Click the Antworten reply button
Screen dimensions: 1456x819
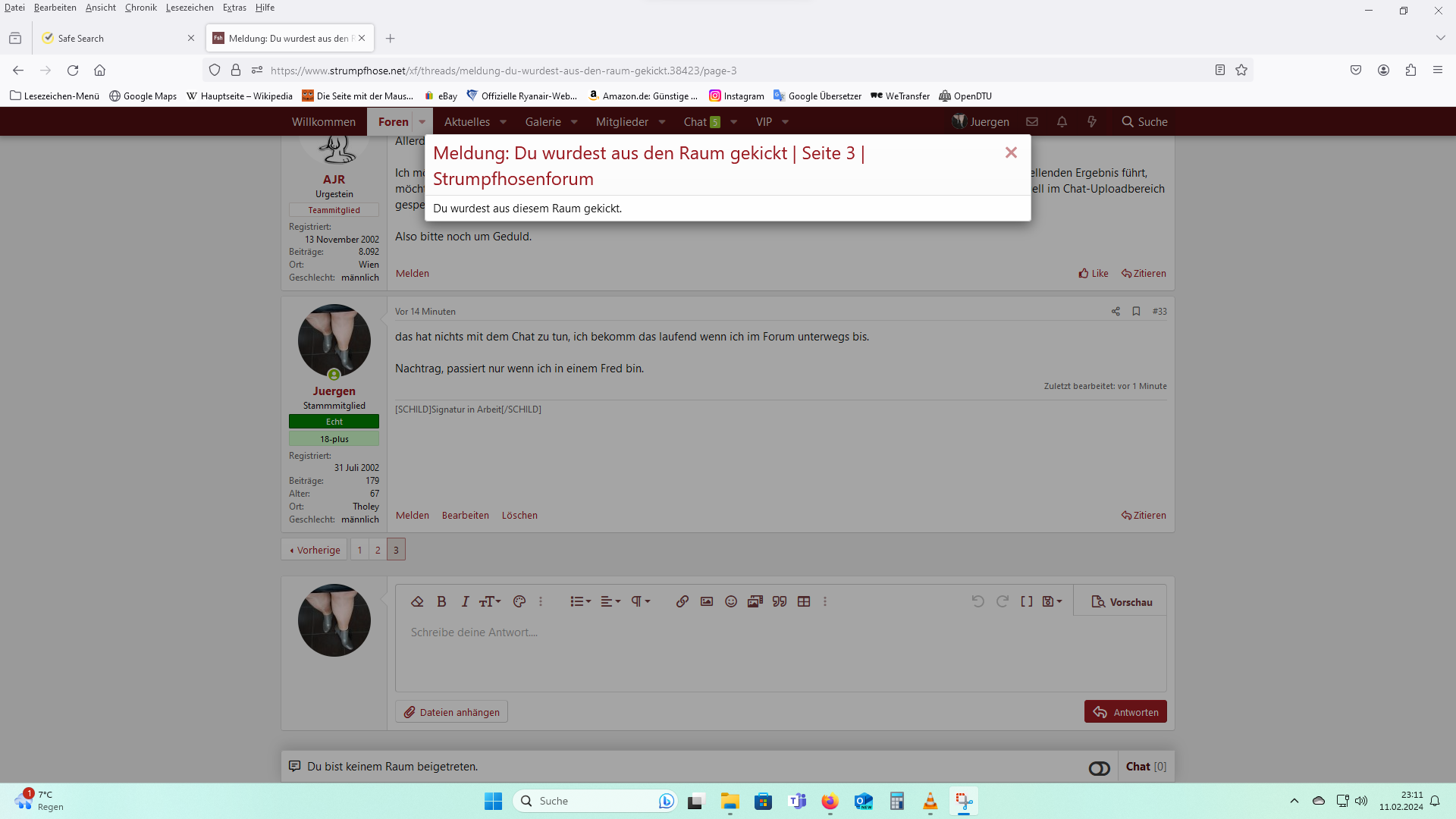point(1125,712)
